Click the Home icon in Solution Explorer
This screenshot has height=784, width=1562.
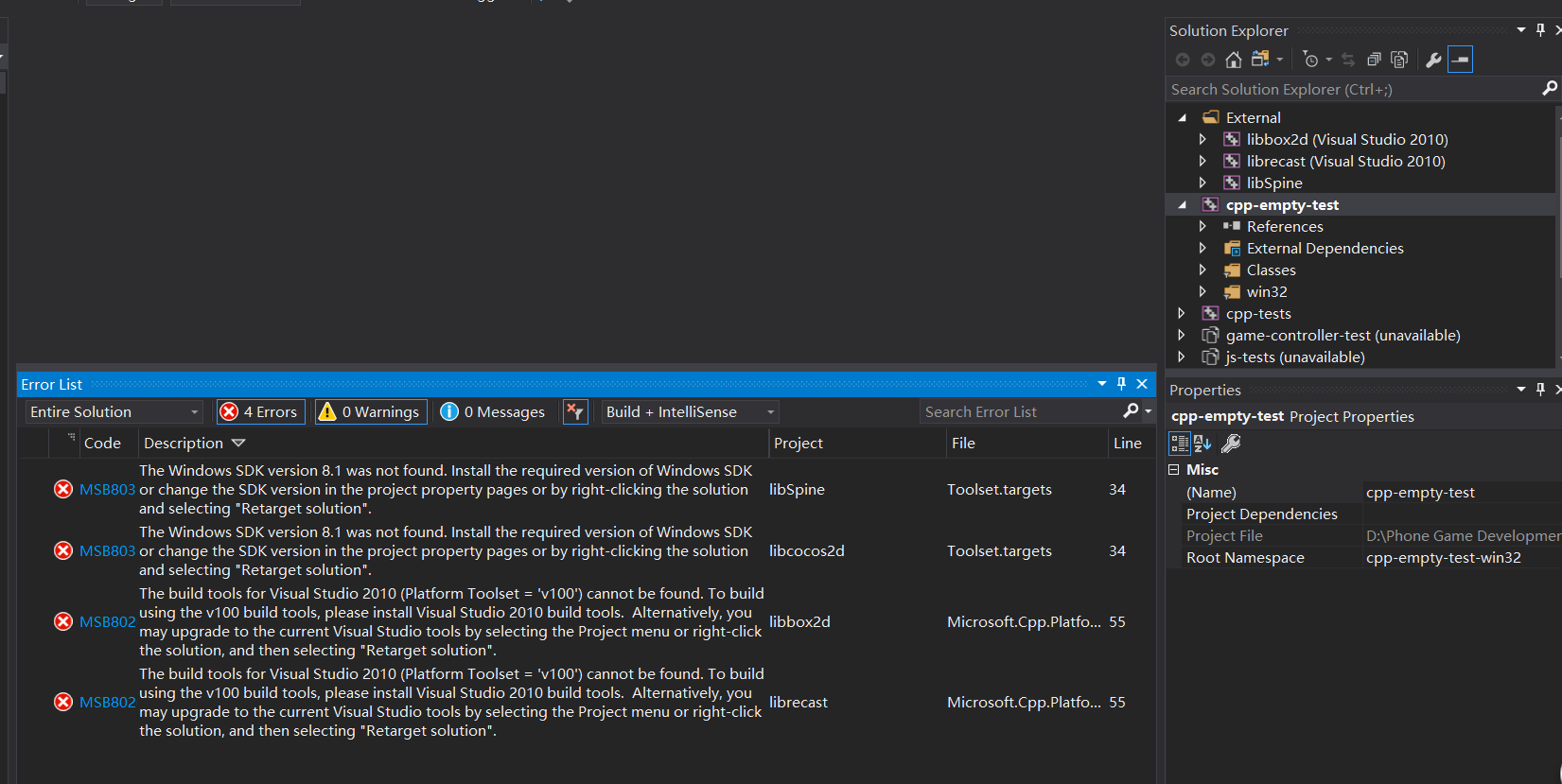1233,60
